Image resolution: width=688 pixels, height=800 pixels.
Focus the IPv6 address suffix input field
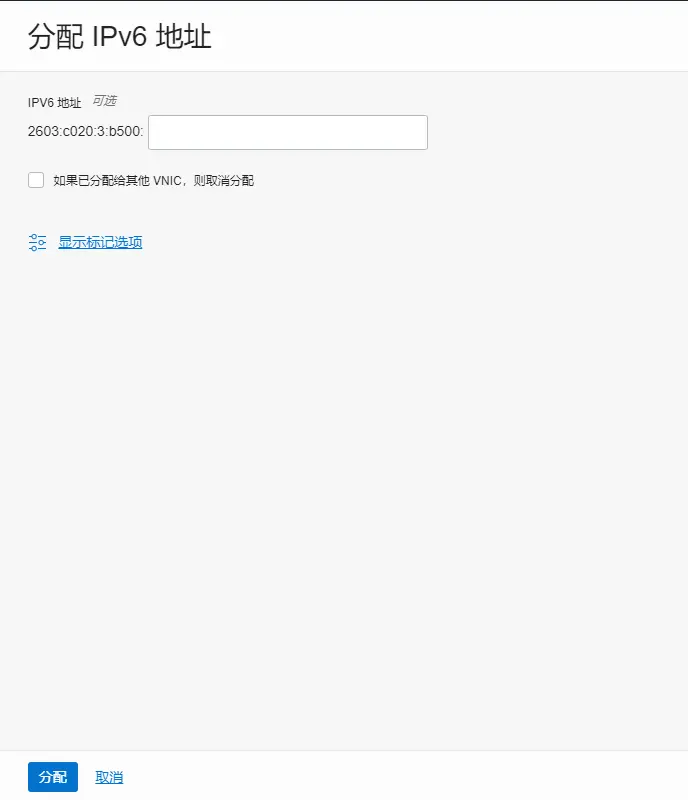coord(288,133)
